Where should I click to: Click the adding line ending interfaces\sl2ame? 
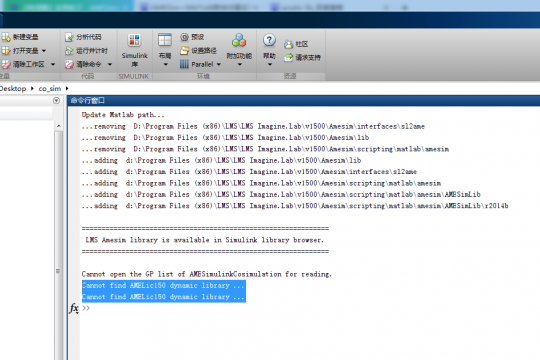click(x=249, y=172)
